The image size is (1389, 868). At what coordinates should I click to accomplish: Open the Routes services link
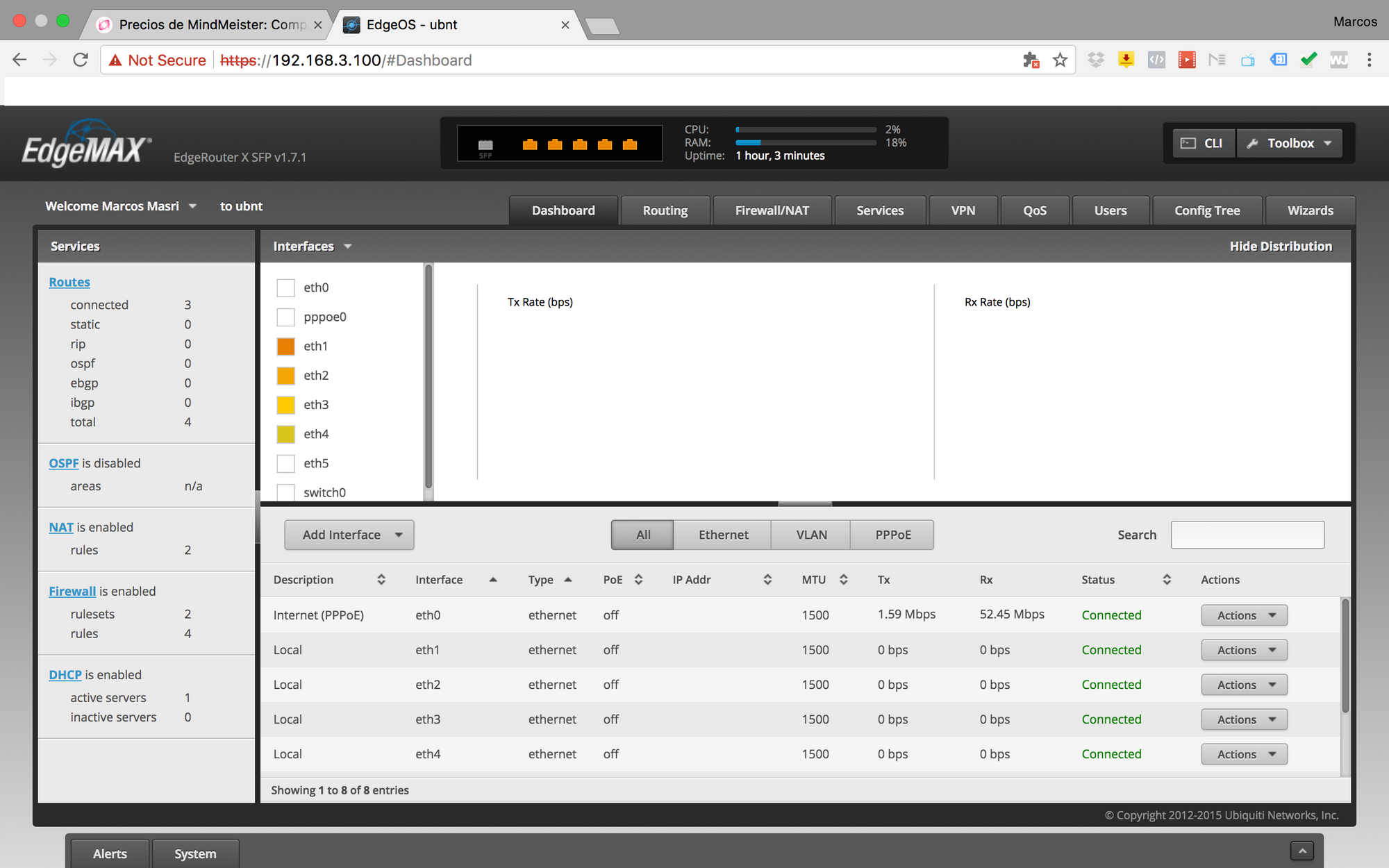coord(69,282)
